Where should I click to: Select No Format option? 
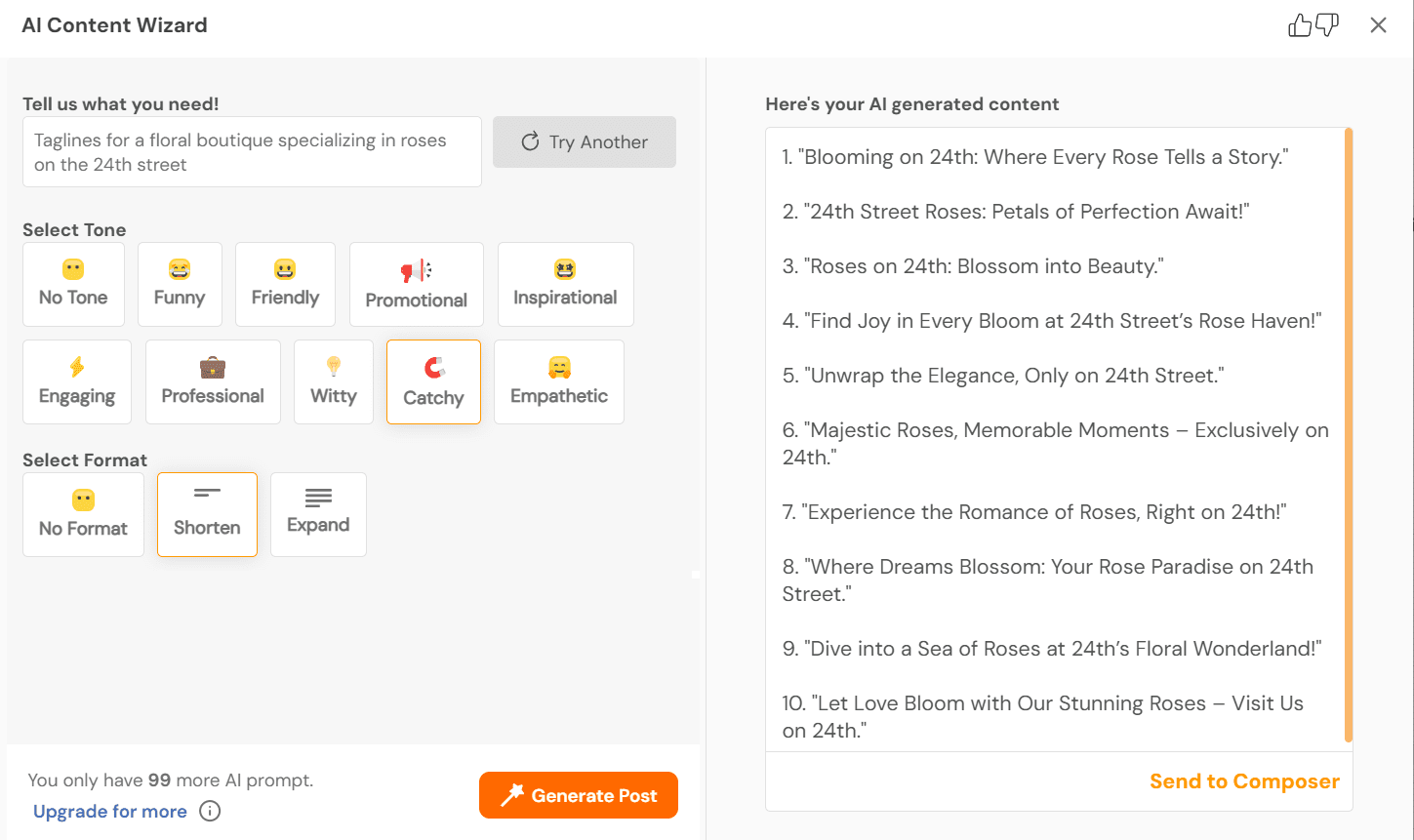83,514
